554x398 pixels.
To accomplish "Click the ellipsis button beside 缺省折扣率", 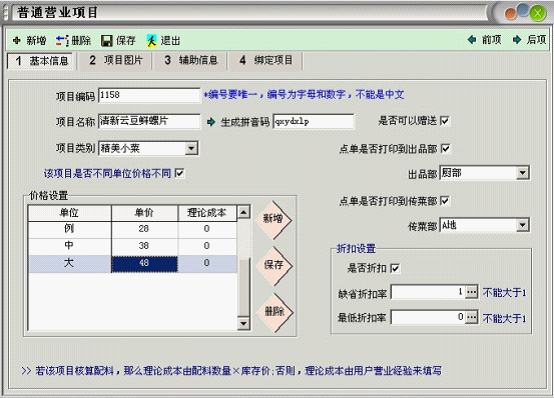I will pyautogui.click(x=471, y=292).
